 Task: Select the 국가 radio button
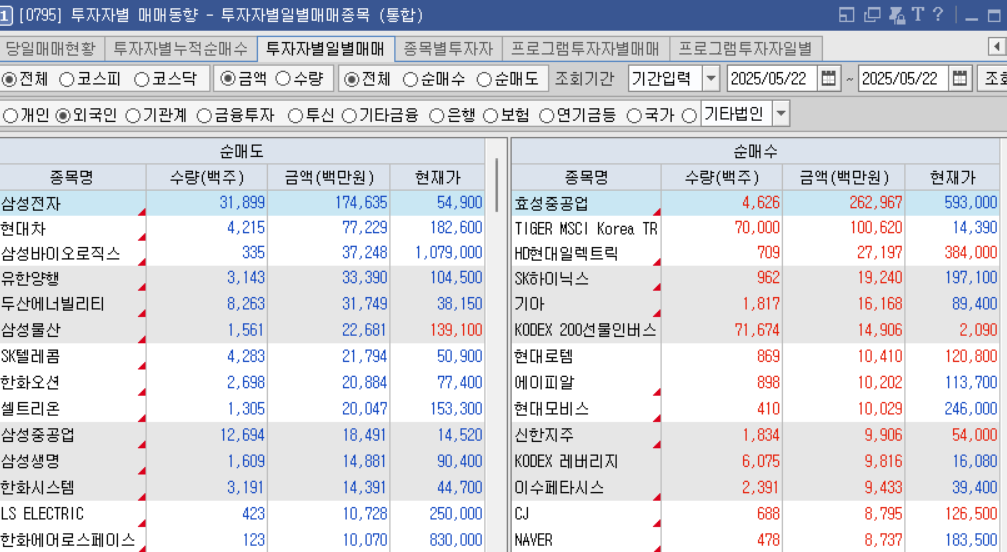[x=634, y=116]
